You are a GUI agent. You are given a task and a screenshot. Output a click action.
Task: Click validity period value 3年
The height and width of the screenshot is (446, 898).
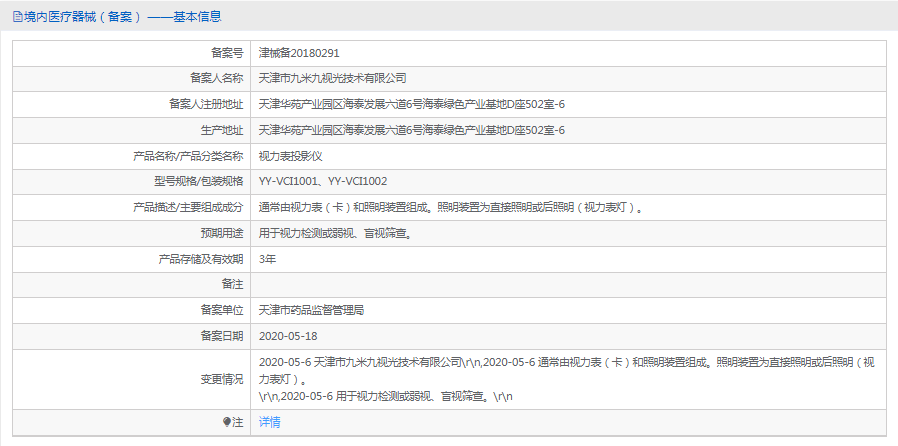267,259
